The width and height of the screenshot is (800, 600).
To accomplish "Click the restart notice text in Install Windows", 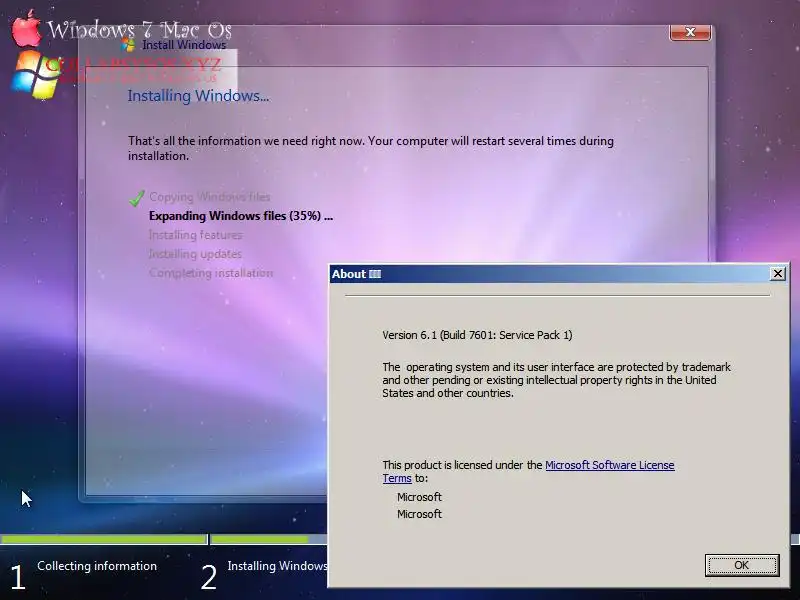I will (x=371, y=148).
